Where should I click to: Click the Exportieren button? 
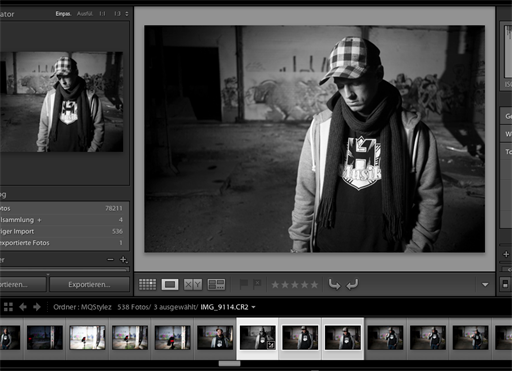[x=89, y=285]
